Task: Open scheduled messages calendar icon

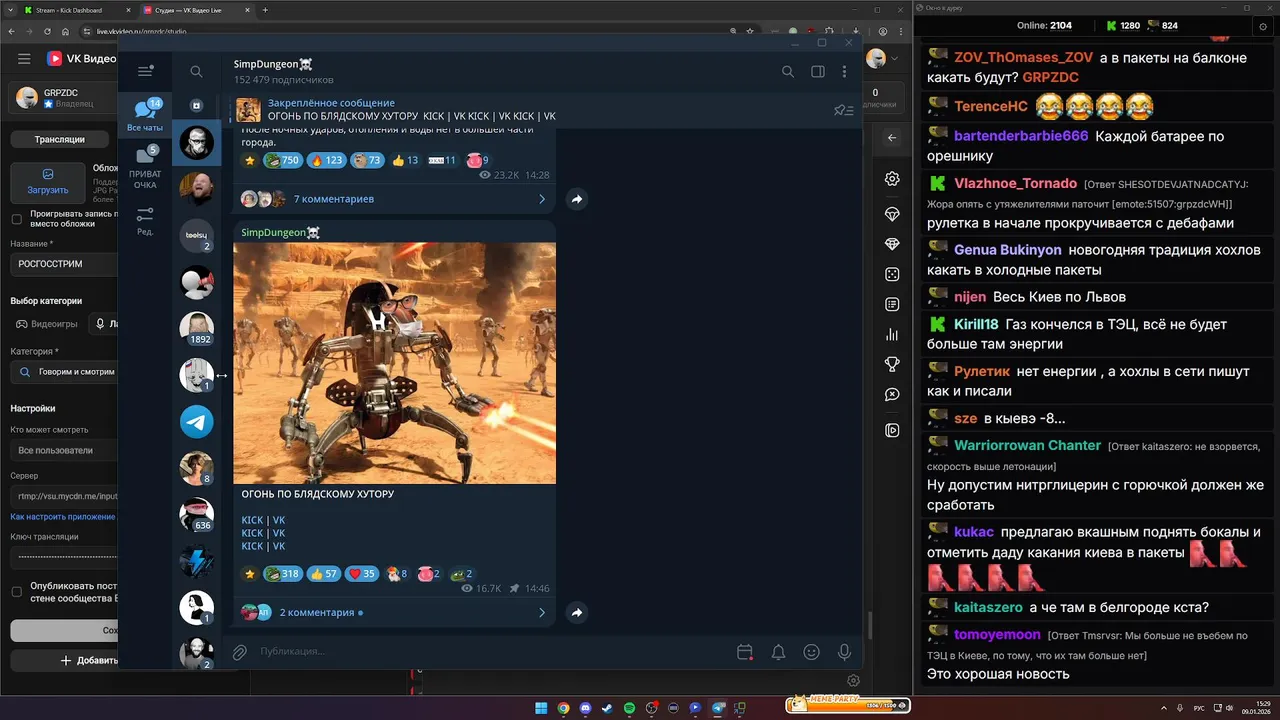Action: pyautogui.click(x=744, y=652)
